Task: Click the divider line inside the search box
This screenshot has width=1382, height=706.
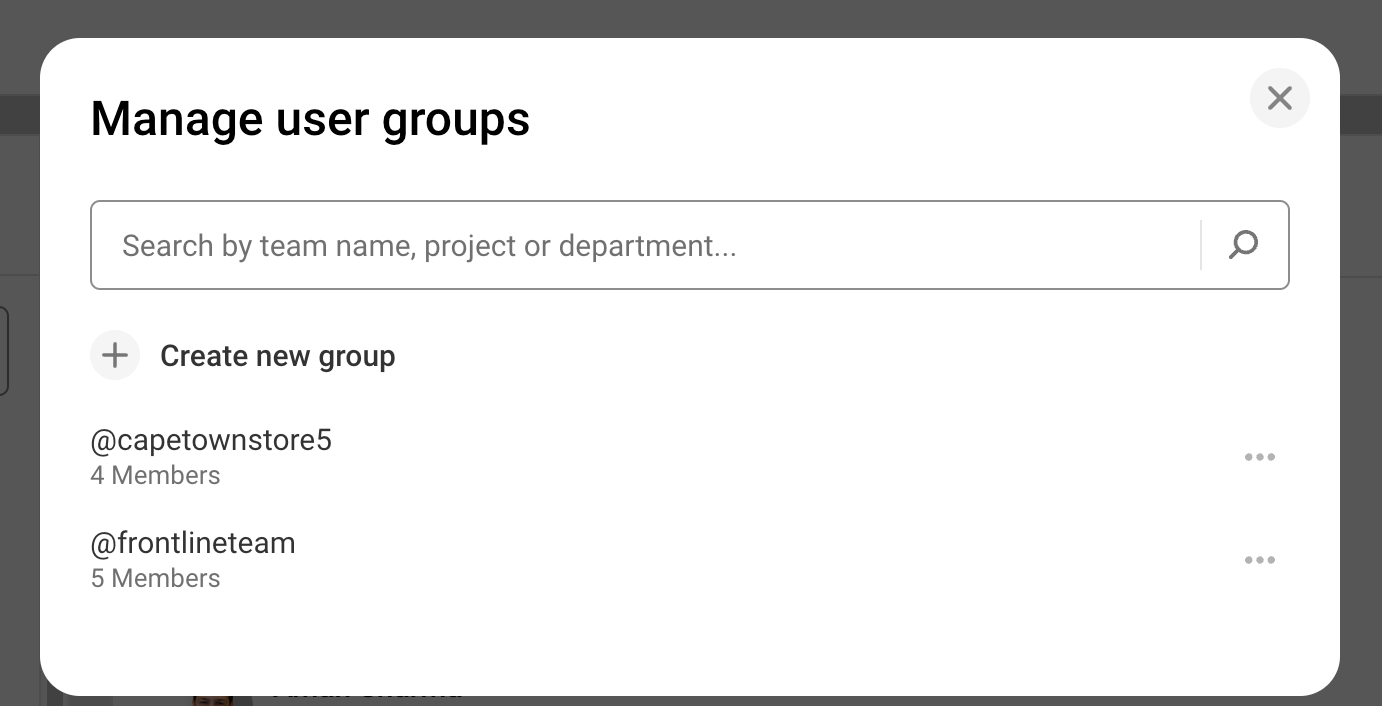Action: (1200, 245)
